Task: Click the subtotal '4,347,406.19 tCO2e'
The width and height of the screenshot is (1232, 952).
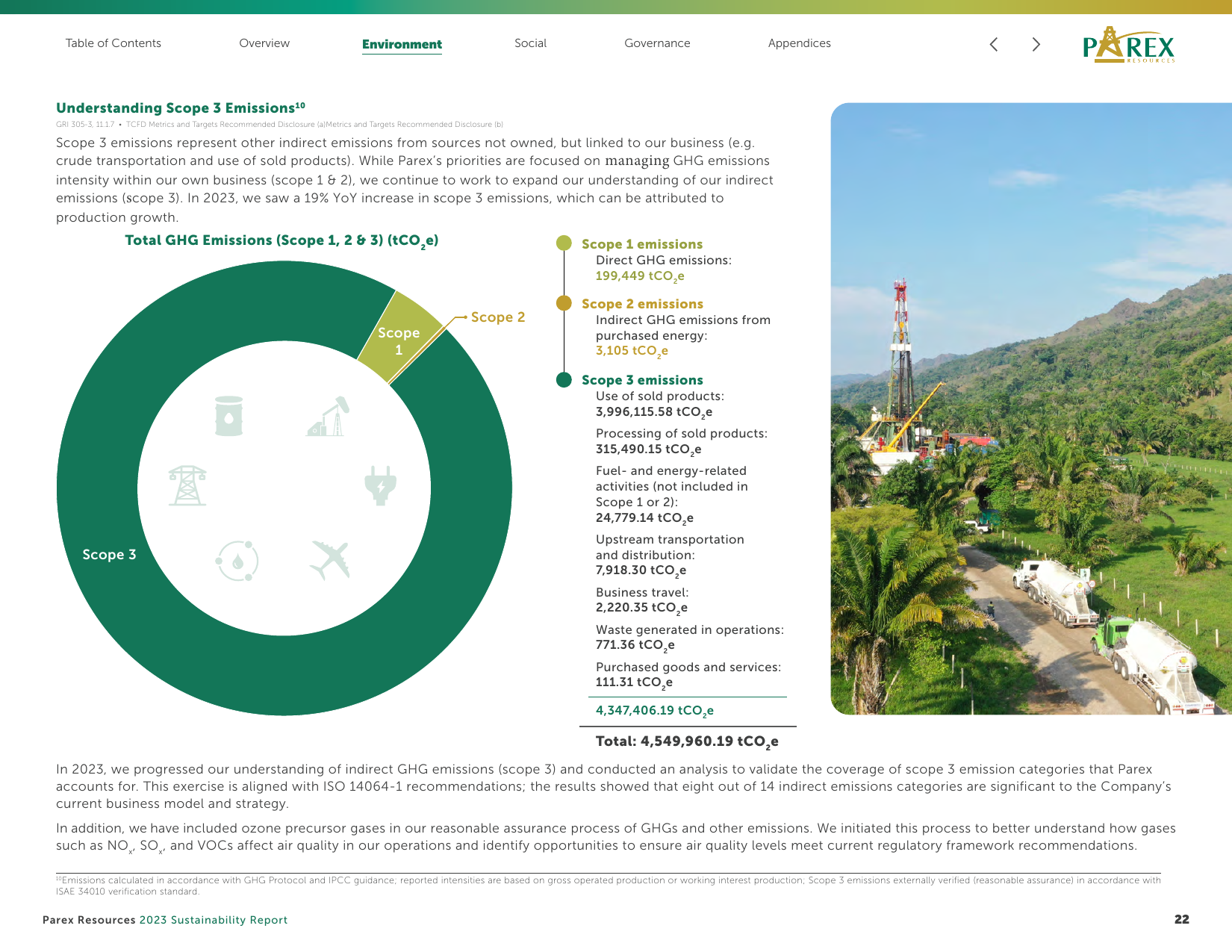Action: (x=655, y=711)
